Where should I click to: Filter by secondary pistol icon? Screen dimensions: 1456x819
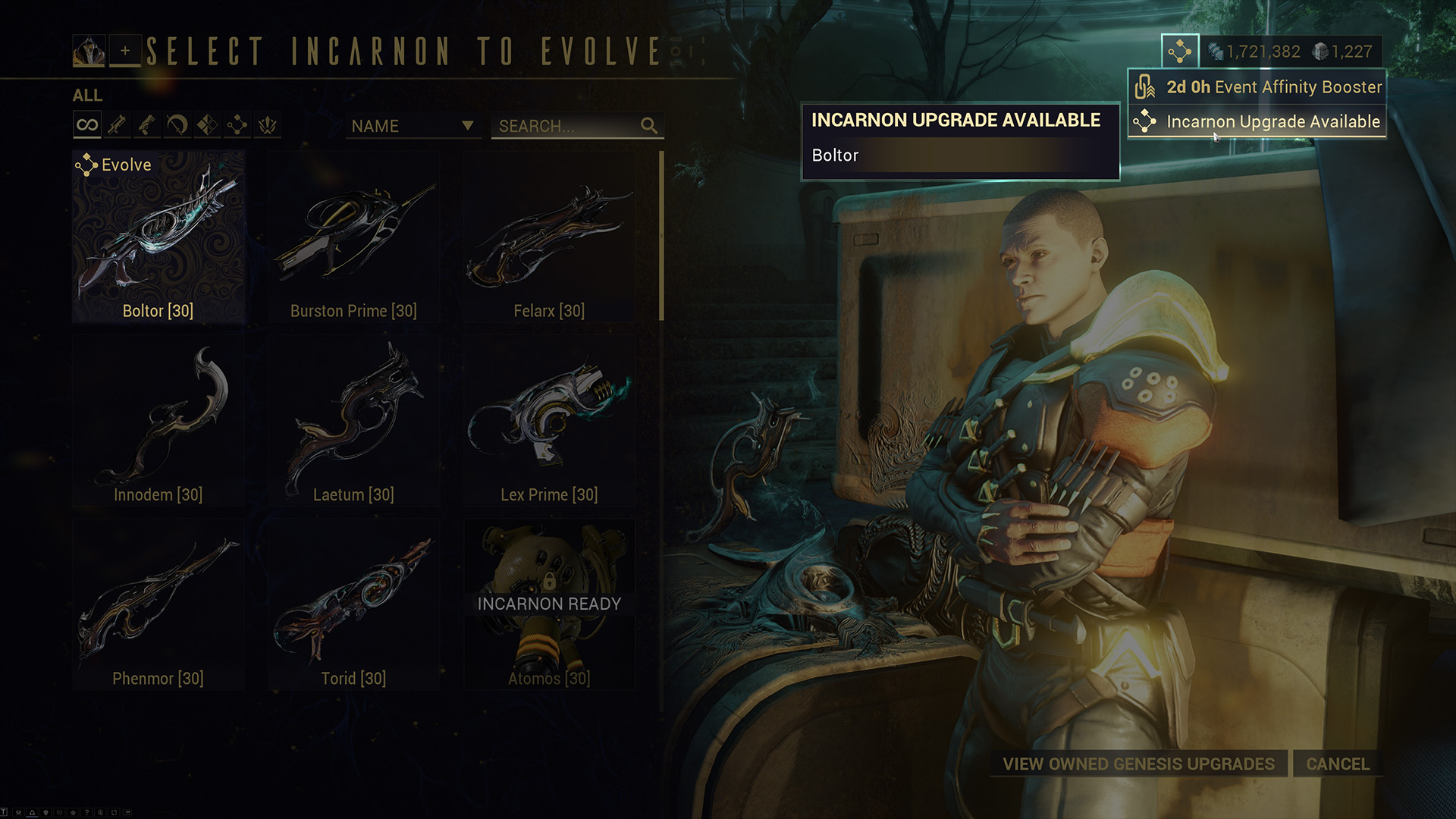point(147,125)
